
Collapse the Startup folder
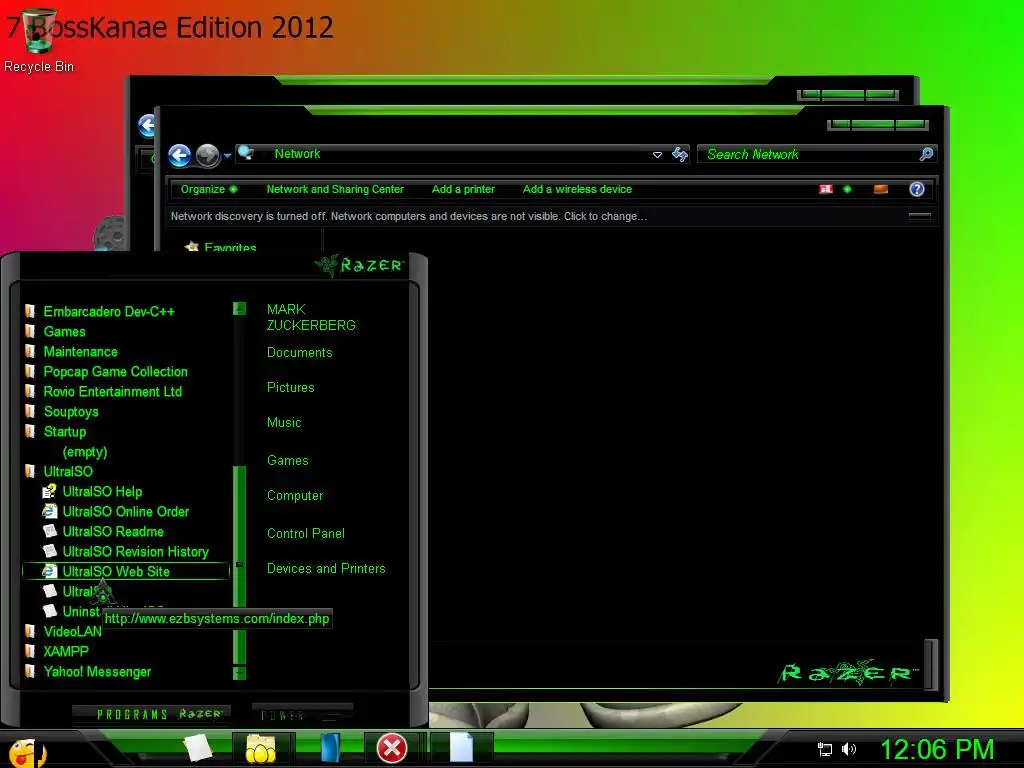65,432
